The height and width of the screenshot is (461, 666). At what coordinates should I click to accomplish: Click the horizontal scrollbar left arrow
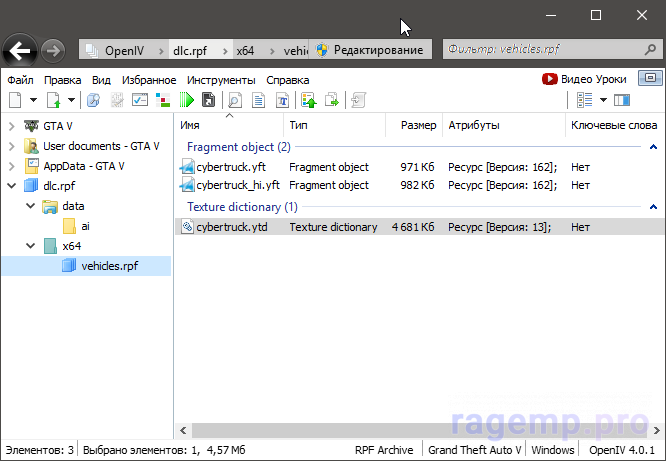tap(183, 430)
